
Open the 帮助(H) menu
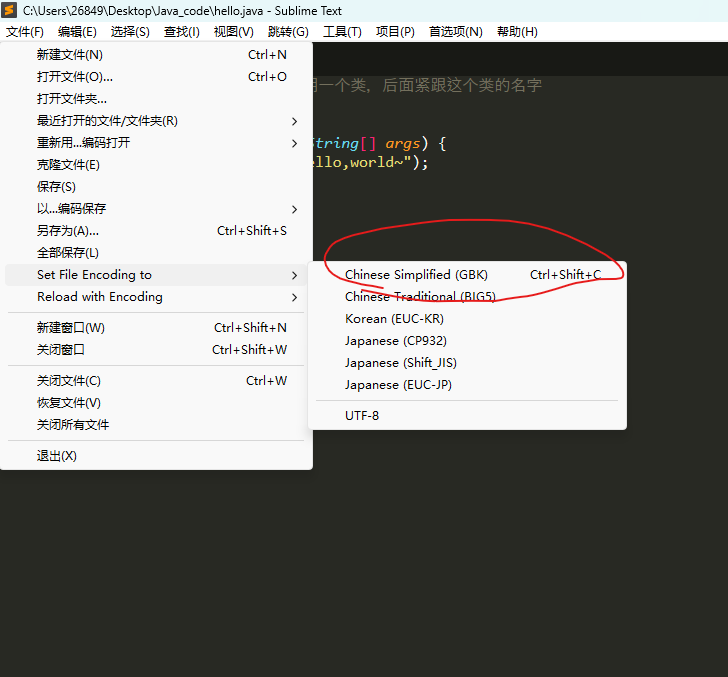click(x=517, y=32)
